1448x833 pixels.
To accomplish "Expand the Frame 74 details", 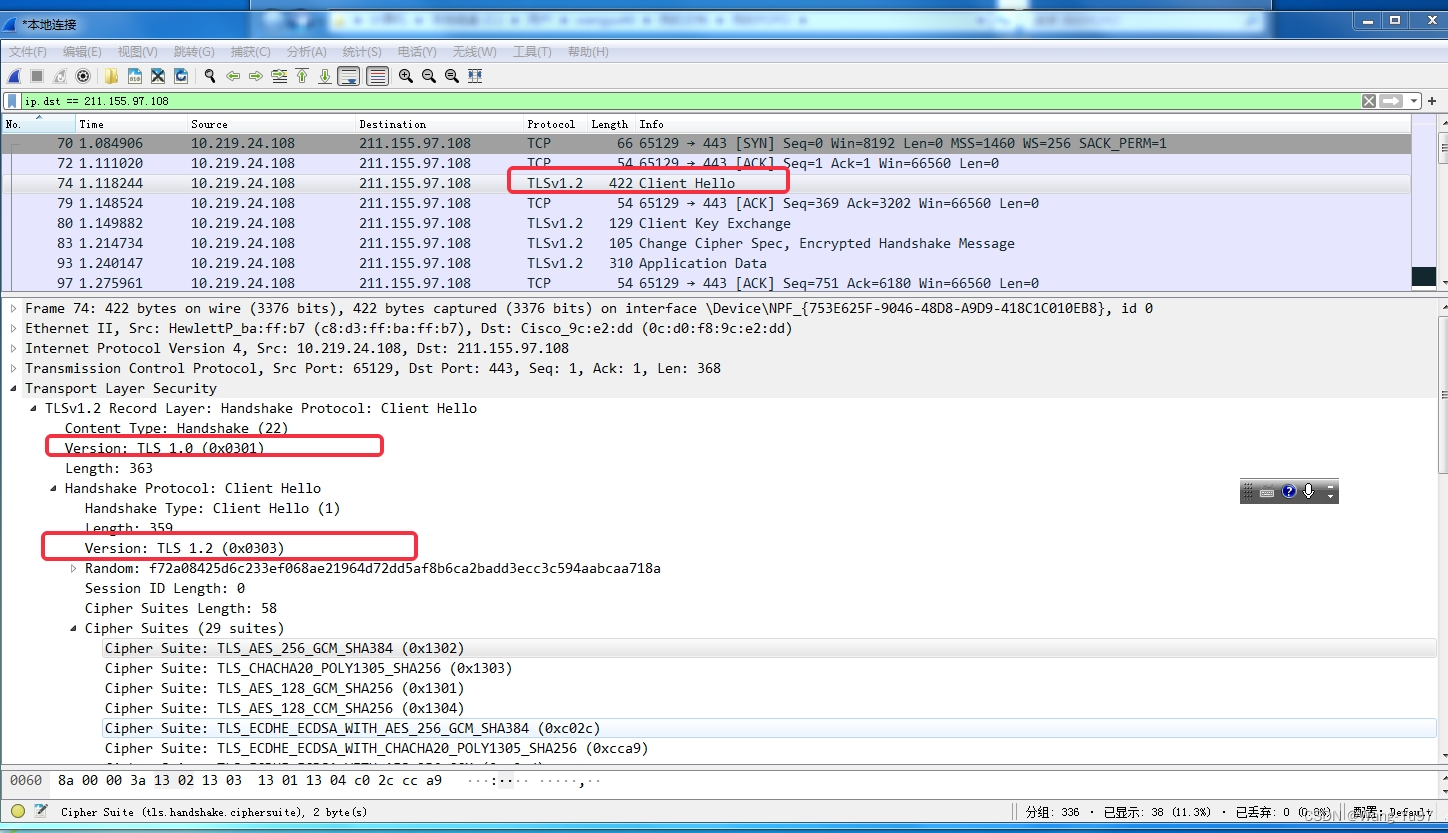I will tap(14, 308).
